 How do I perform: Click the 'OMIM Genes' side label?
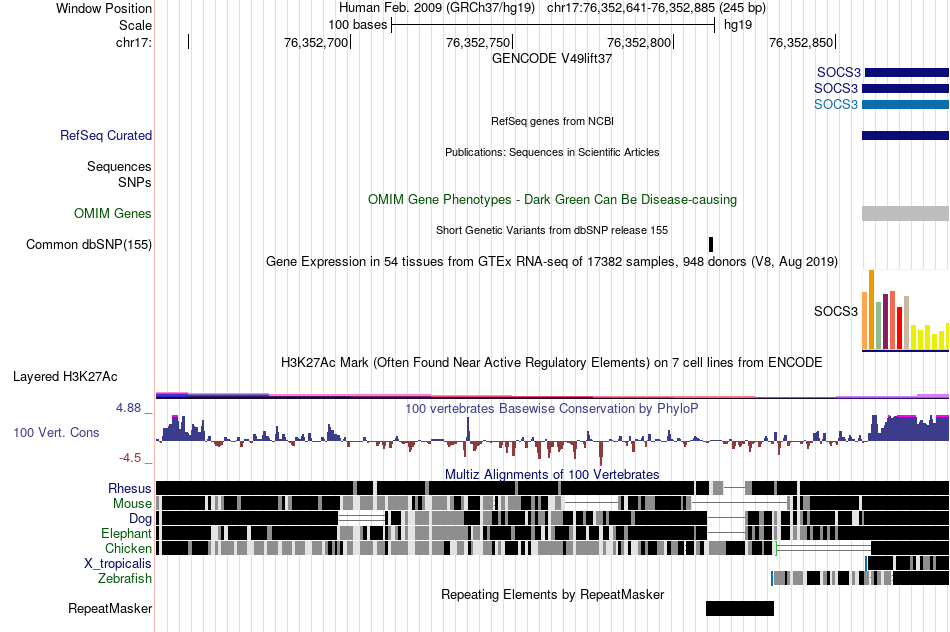[113, 213]
